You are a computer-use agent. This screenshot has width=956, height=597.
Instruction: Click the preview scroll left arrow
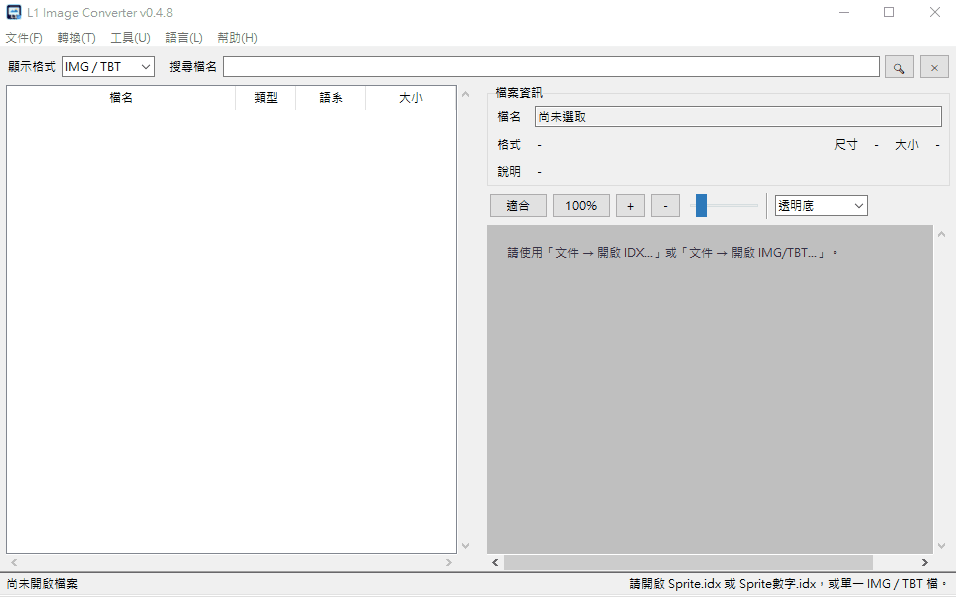coord(495,562)
